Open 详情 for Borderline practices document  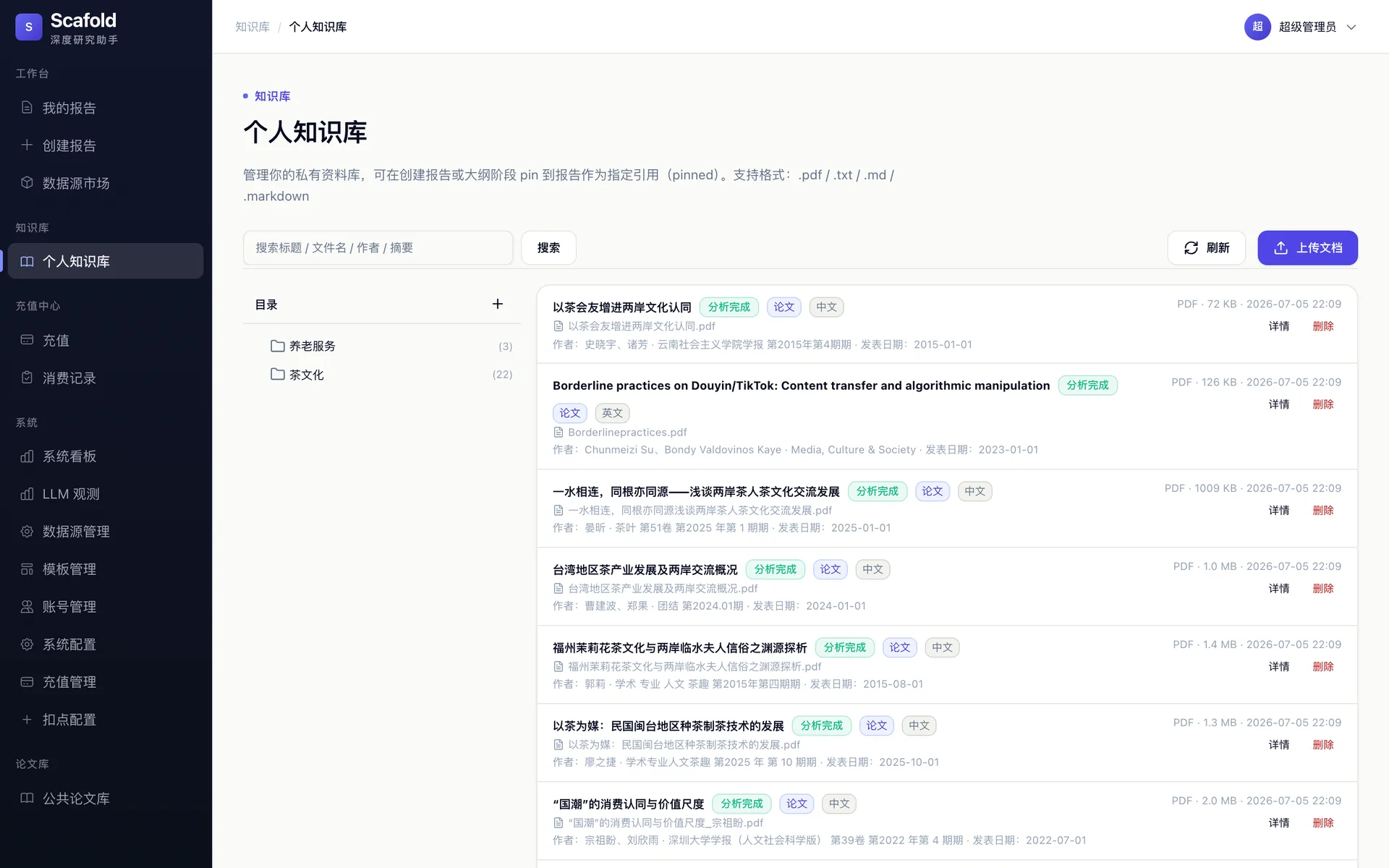[x=1279, y=404]
